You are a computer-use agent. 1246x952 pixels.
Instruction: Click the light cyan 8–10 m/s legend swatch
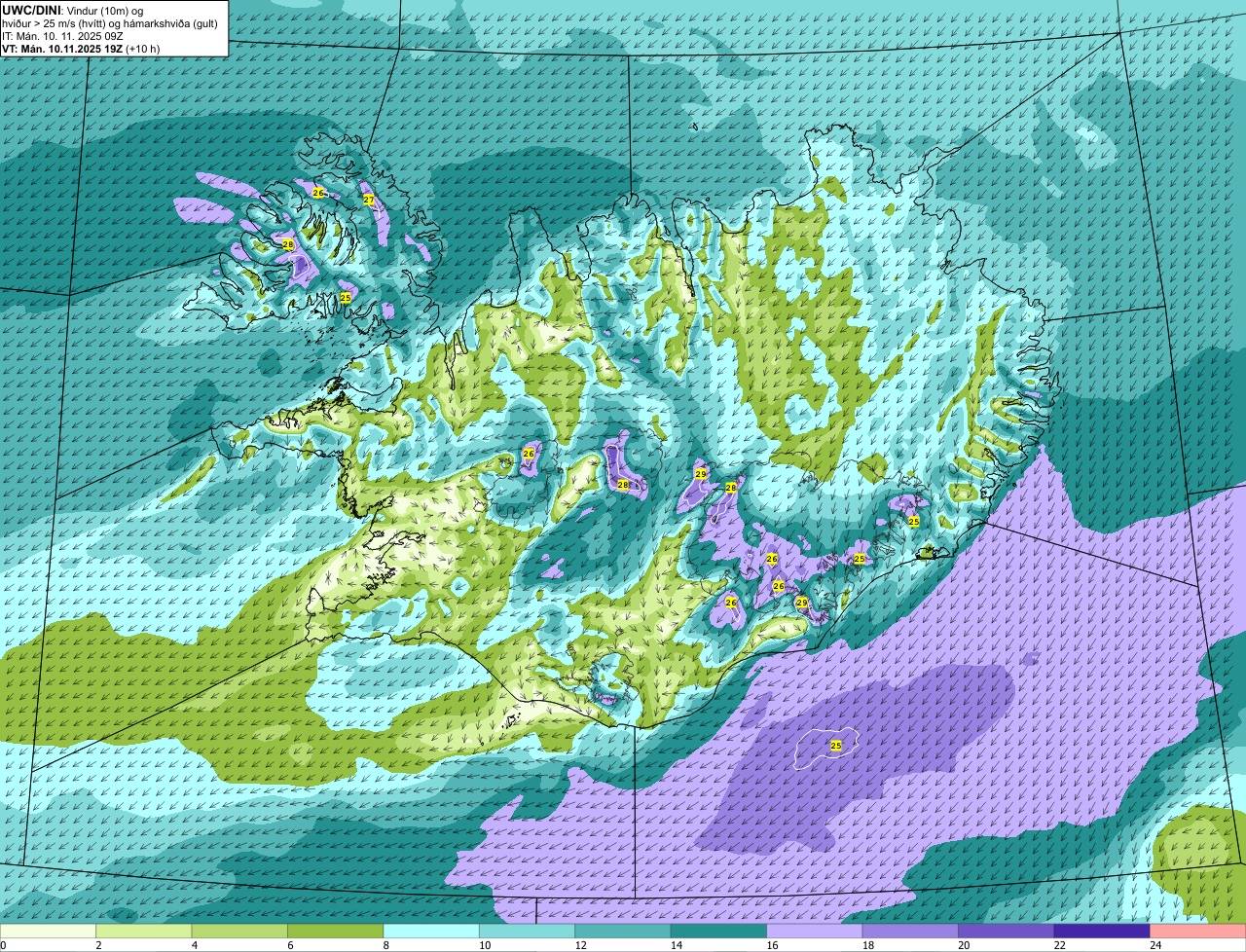(431, 931)
